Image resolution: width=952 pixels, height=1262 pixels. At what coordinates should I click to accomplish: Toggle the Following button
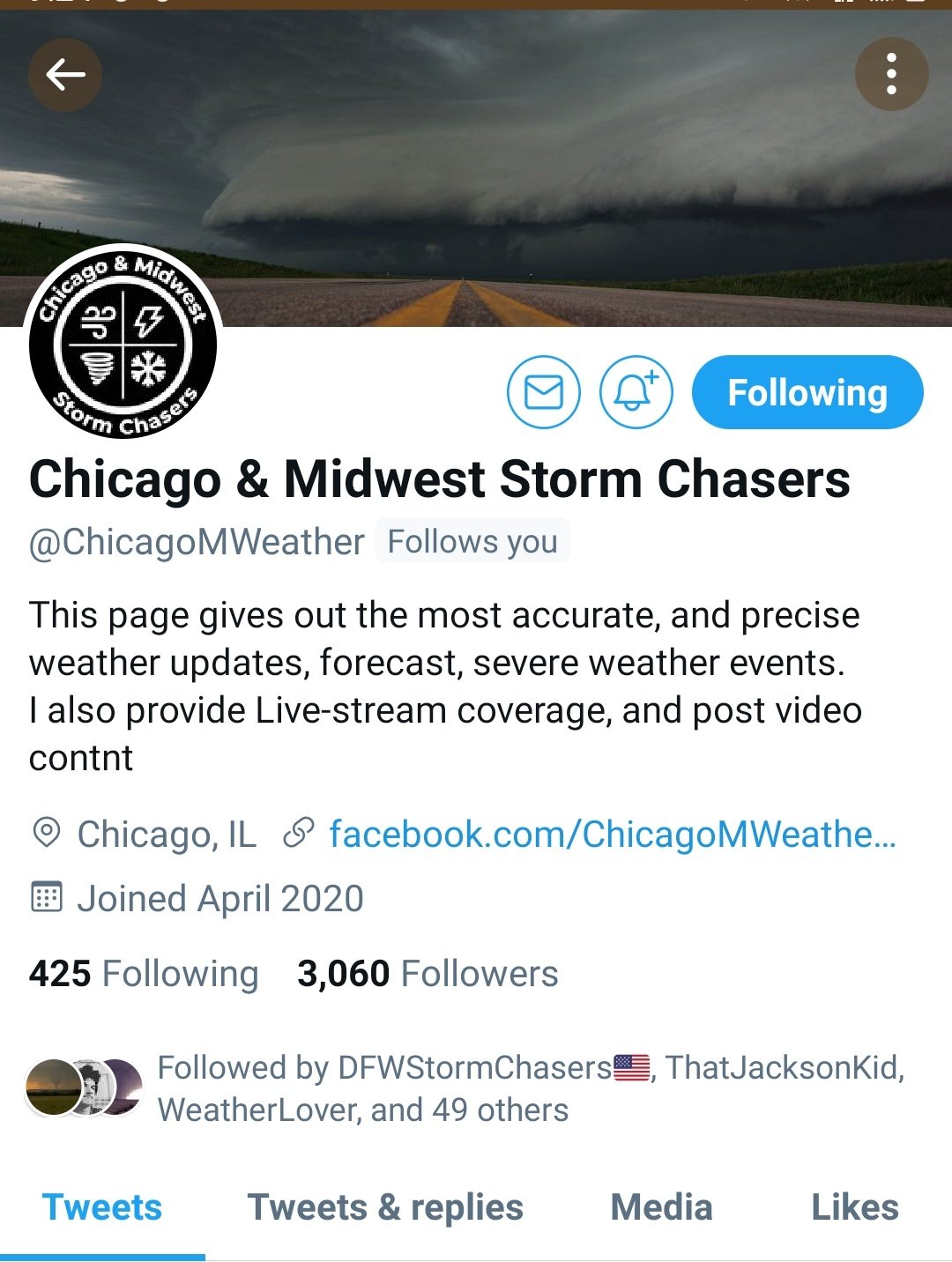click(807, 392)
